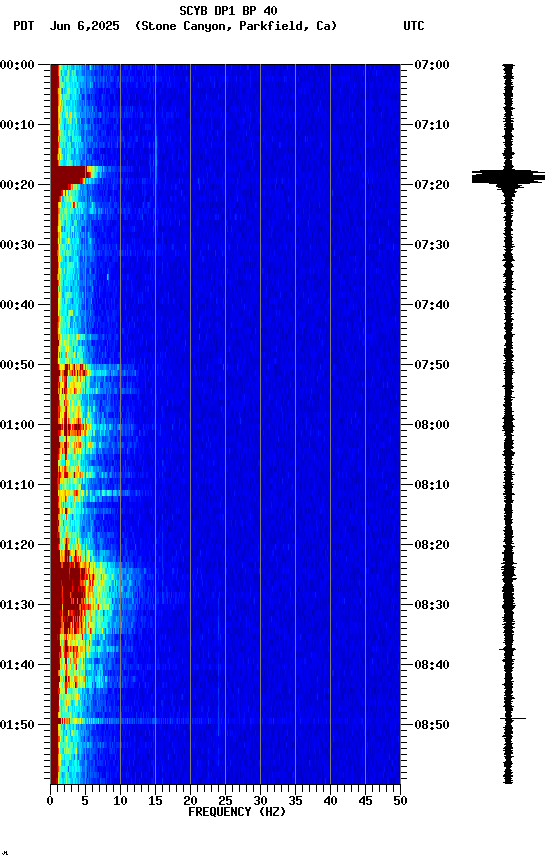Click the 07:20 UTC time label

point(432,185)
